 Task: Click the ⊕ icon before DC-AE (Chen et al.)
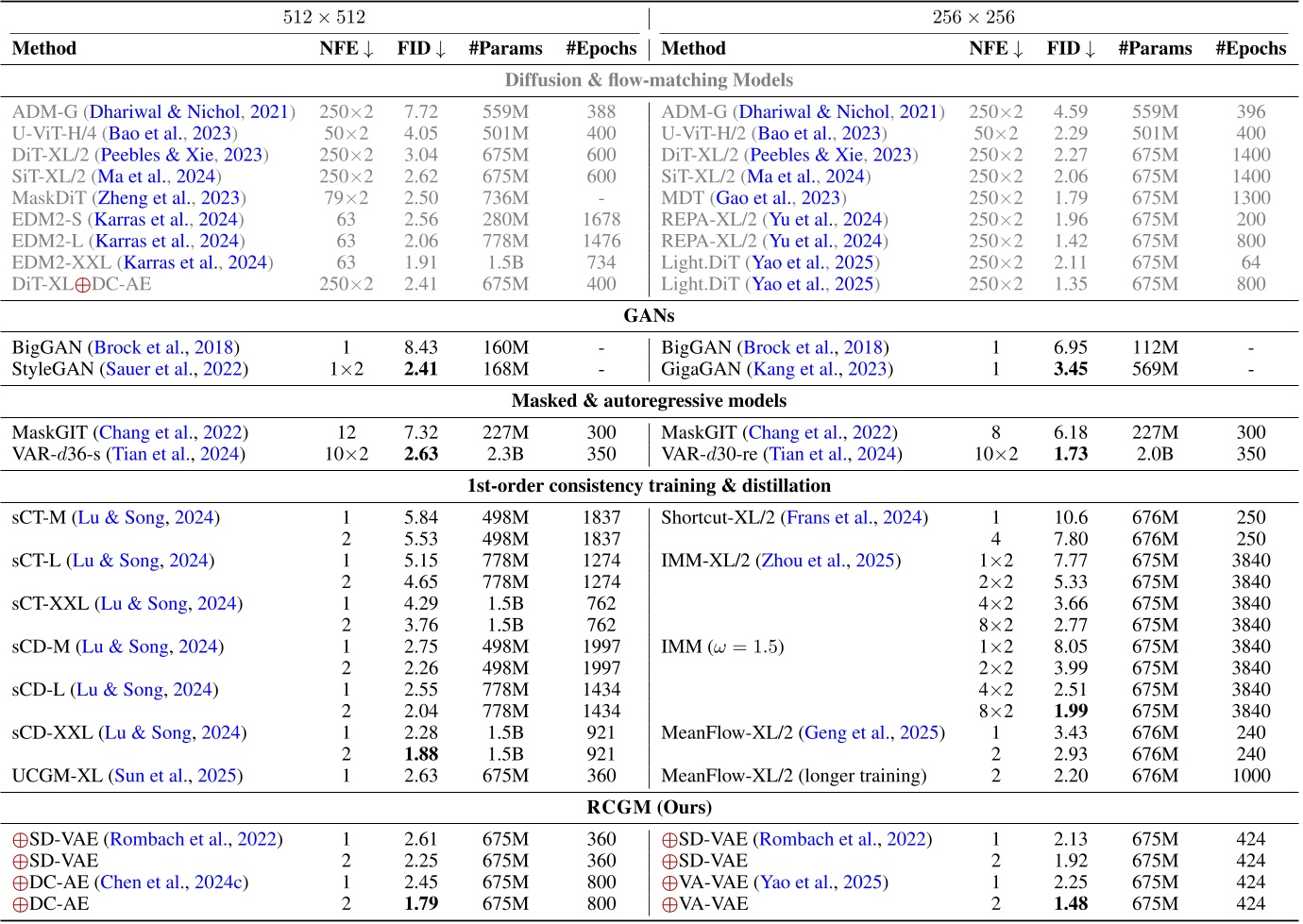click(x=20, y=883)
